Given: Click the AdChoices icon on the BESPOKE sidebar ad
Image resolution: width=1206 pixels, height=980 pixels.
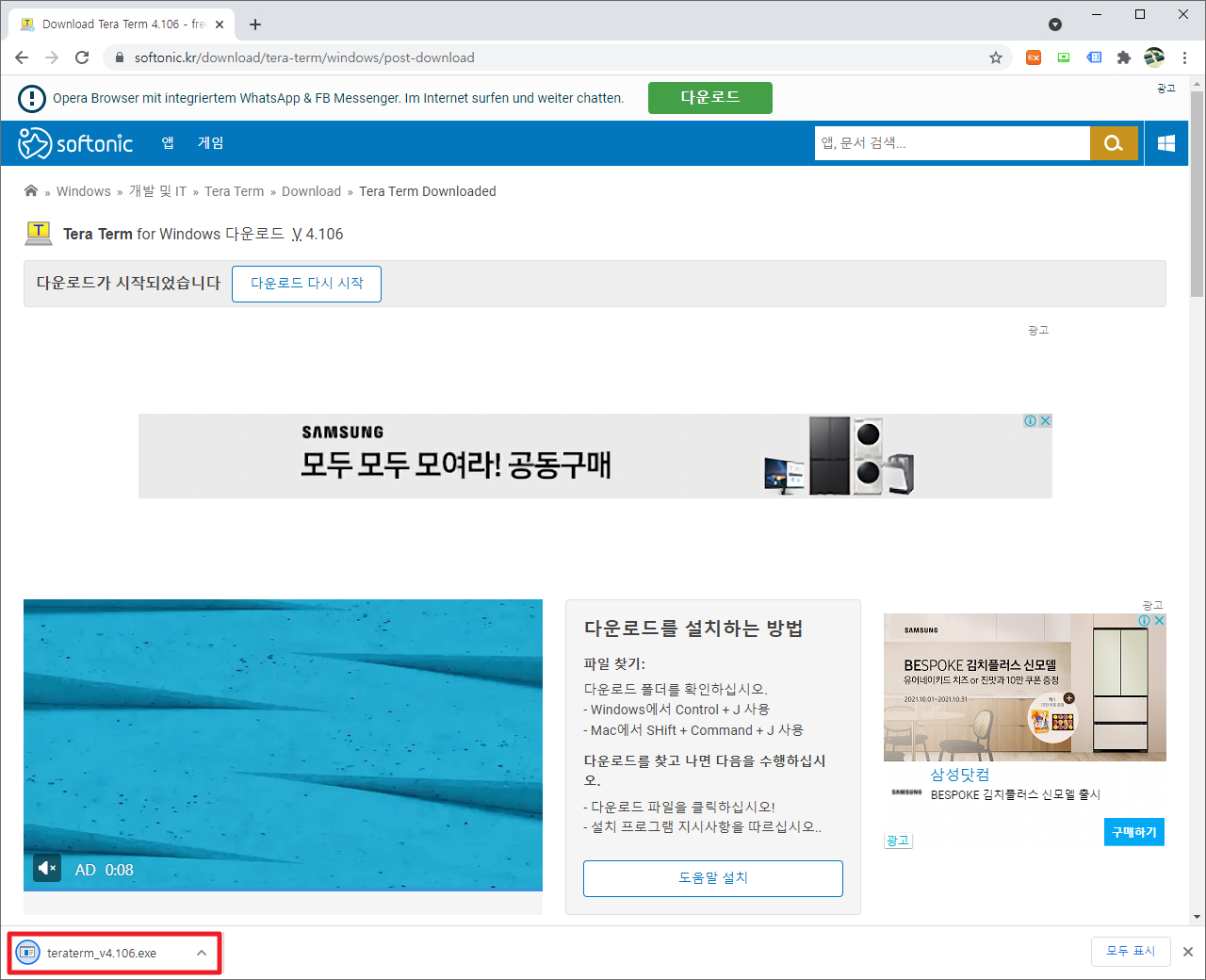Looking at the screenshot, I should click(1145, 620).
